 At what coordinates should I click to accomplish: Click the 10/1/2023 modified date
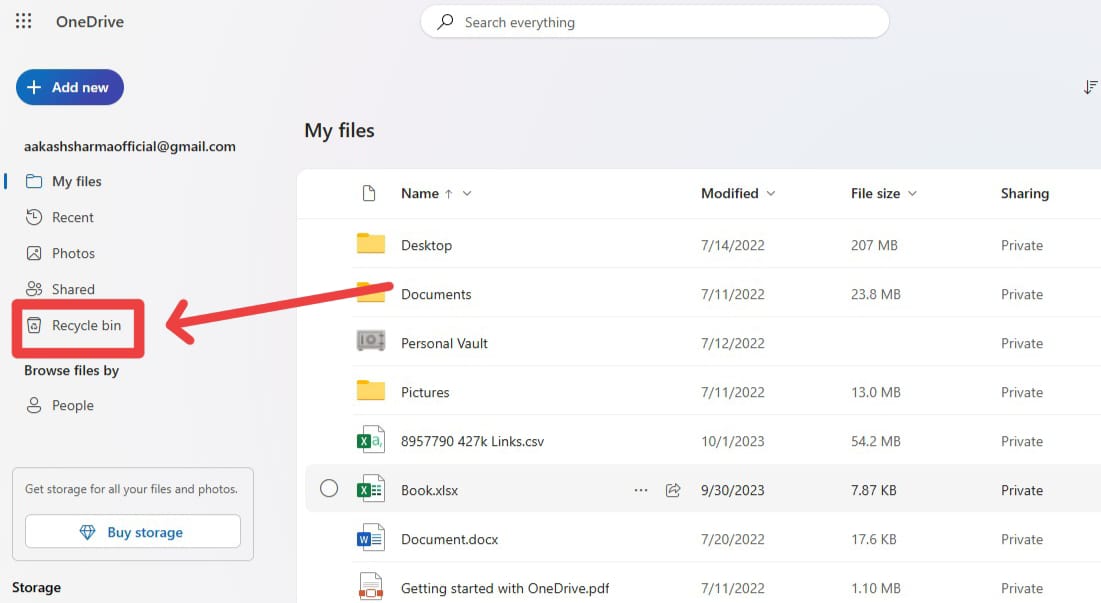coord(732,441)
